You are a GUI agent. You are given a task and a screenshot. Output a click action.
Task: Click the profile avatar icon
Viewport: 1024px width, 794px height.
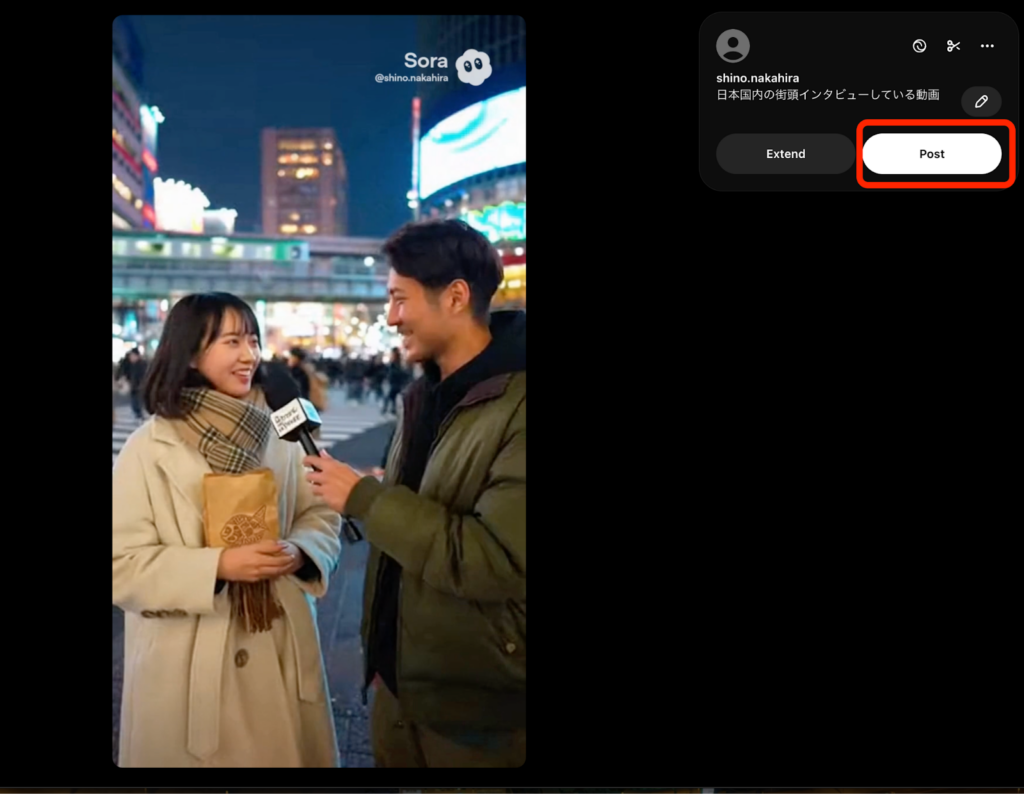(x=733, y=46)
